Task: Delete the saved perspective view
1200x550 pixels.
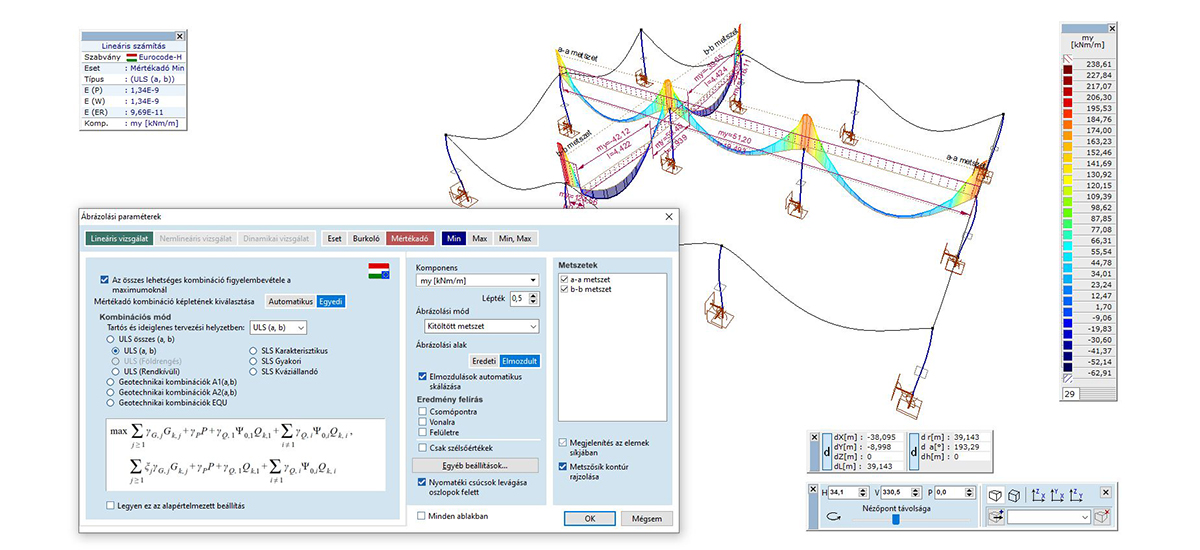Action: pos(1104,517)
